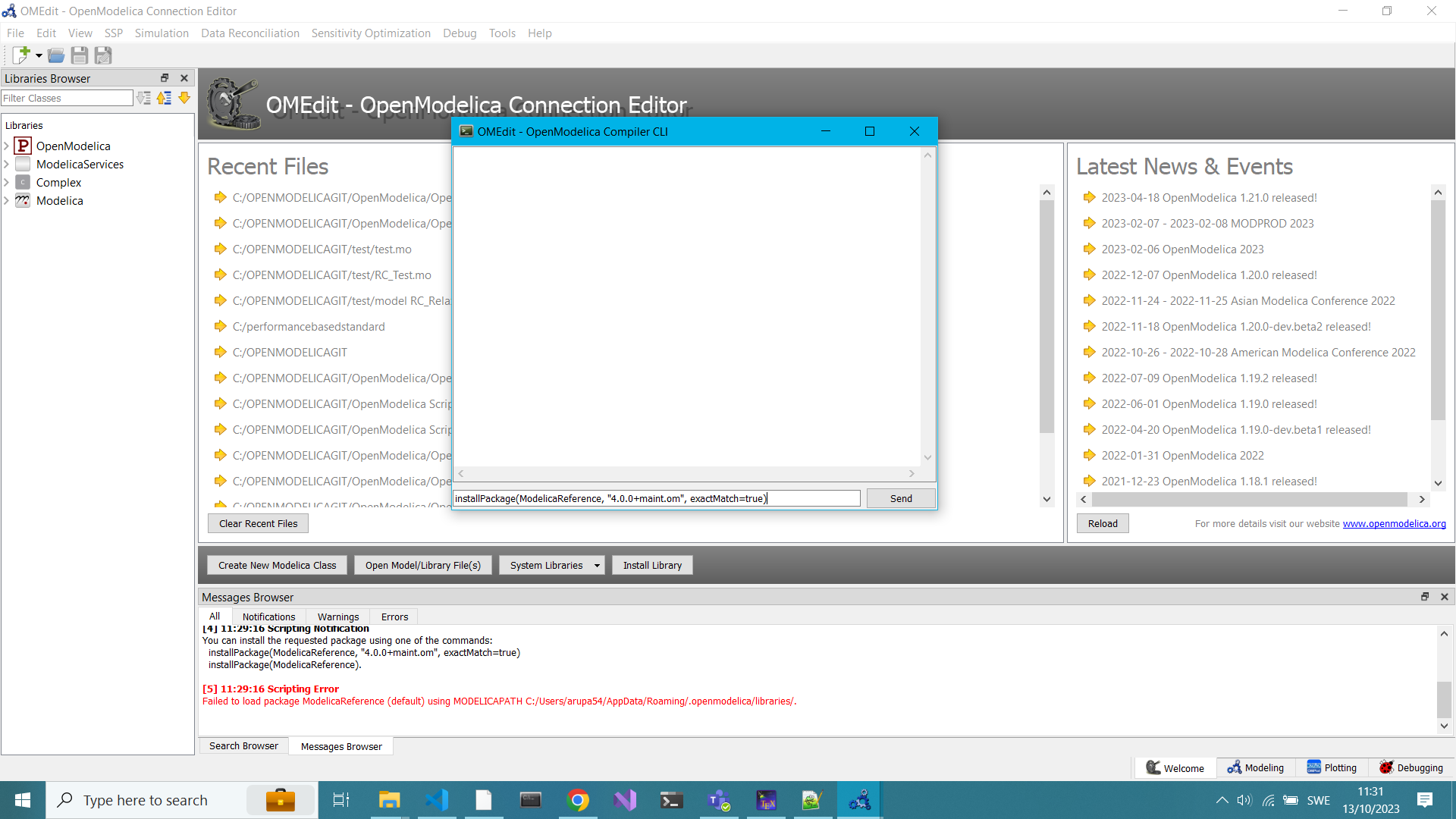Viewport: 1456px width, 819px height.
Task: Open the new class dropdown arrow
Action: pyautogui.click(x=39, y=55)
